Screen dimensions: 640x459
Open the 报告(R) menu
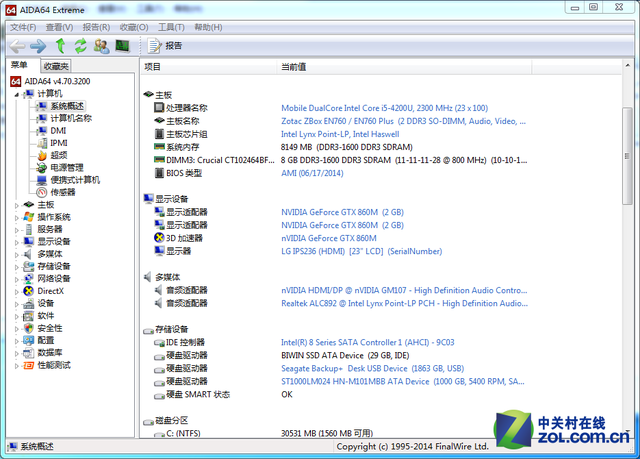pyautogui.click(x=96, y=27)
